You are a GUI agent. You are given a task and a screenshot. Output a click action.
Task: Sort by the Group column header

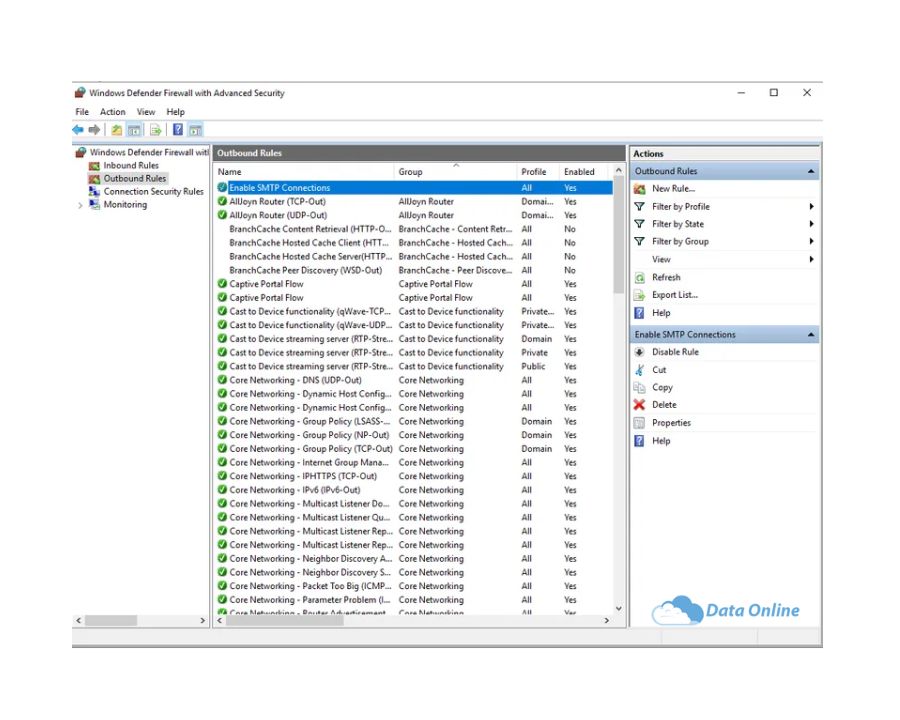pos(456,172)
